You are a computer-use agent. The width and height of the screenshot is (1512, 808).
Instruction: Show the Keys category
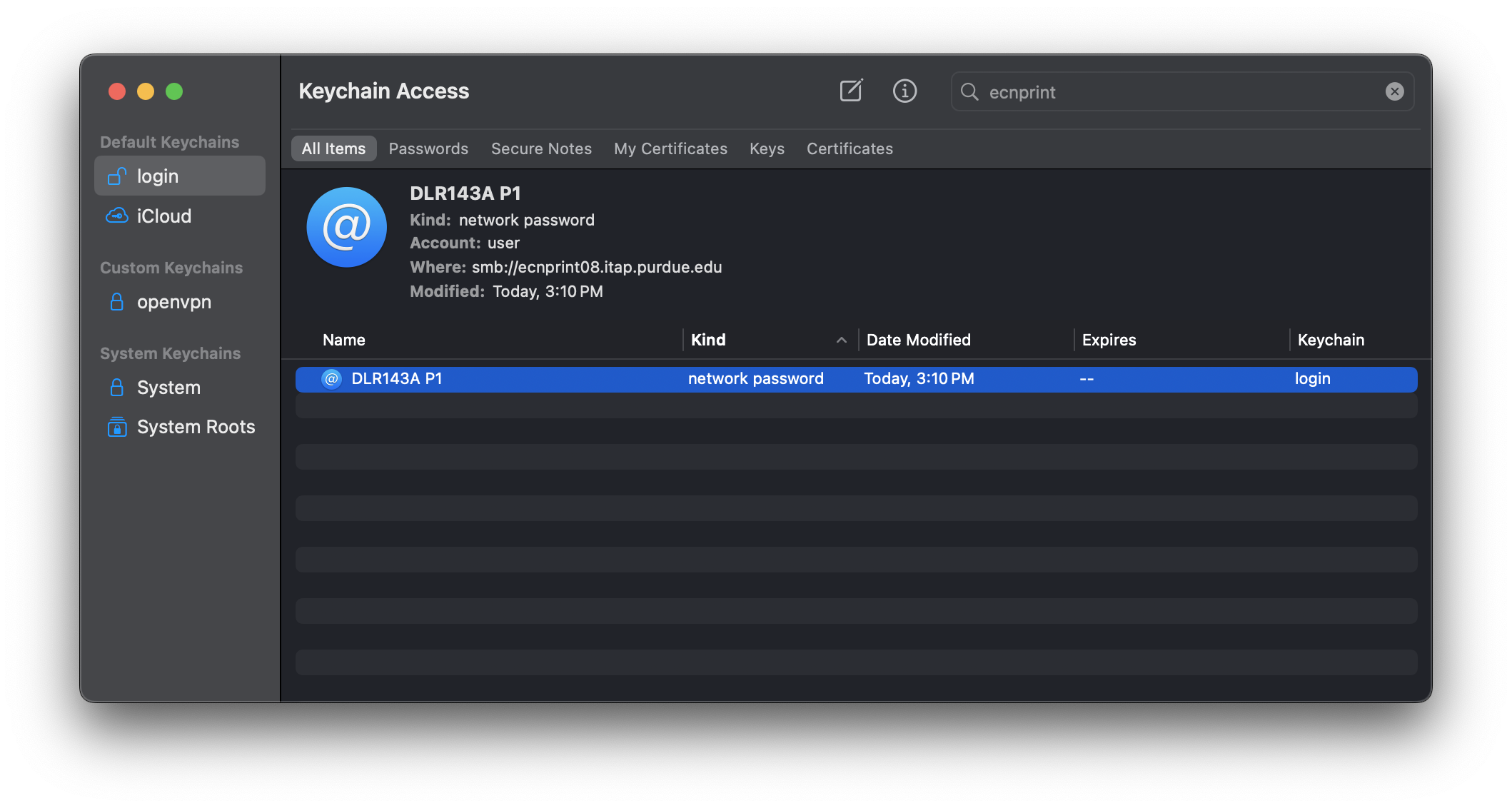coord(767,148)
